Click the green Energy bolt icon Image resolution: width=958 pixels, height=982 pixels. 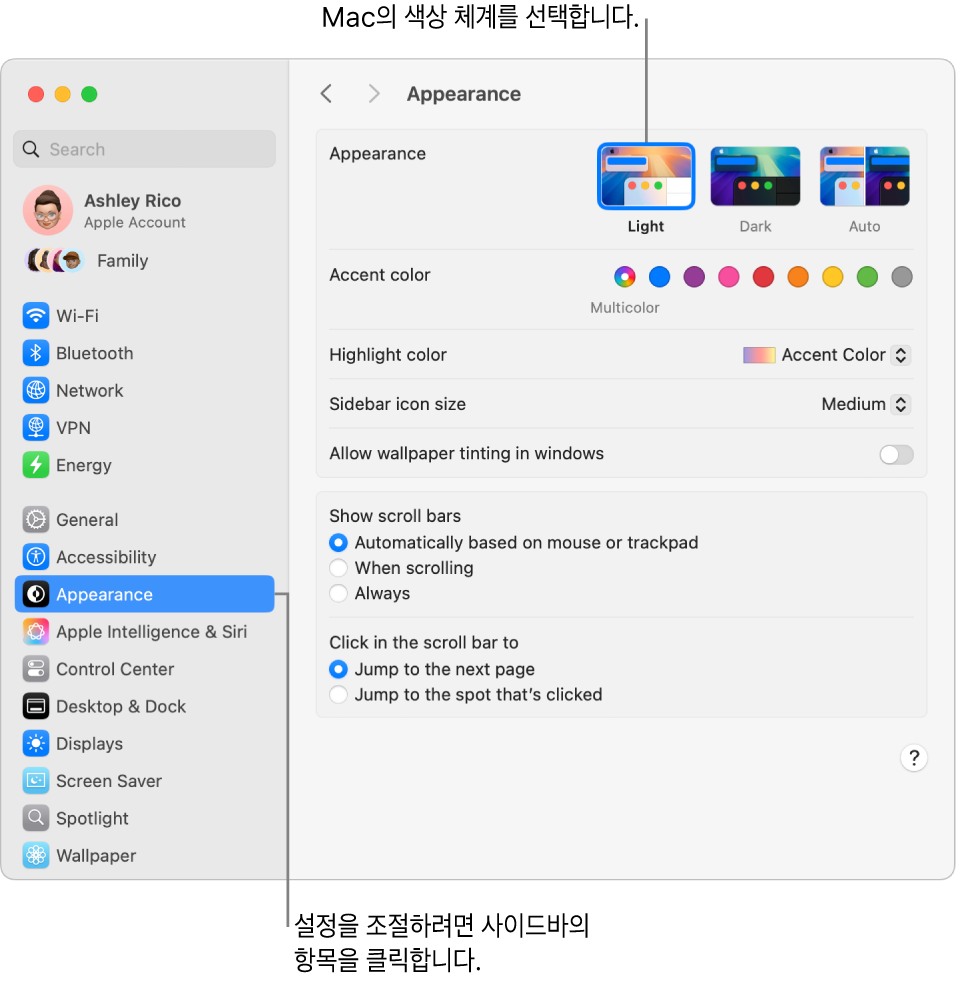(36, 465)
